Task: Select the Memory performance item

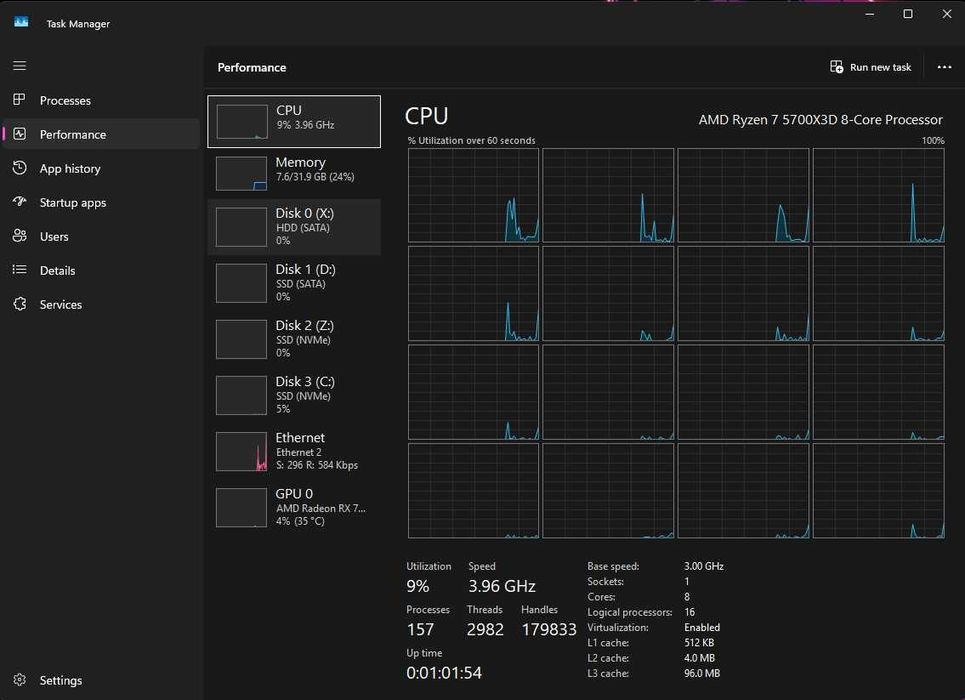Action: [294, 173]
